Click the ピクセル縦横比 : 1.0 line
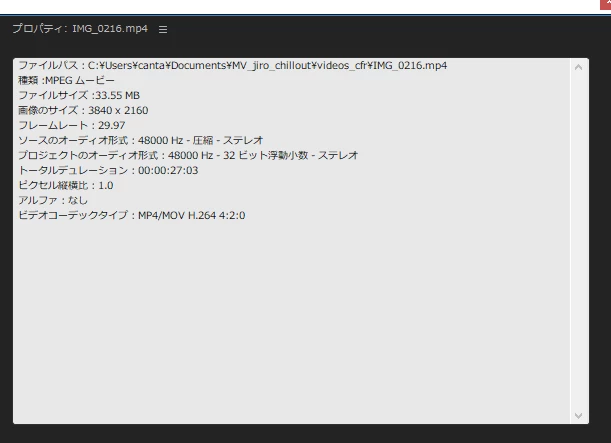The width and height of the screenshot is (611, 443). pyautogui.click(x=66, y=185)
